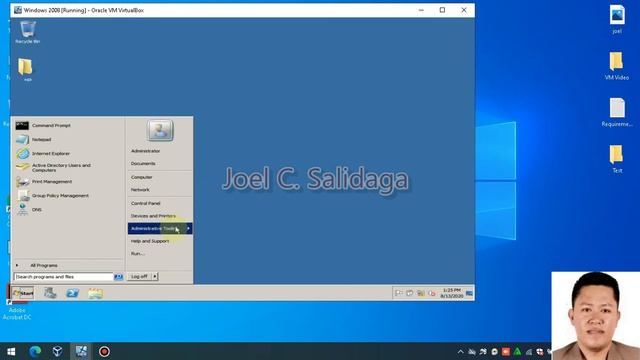Click the VM clock showing 1:25 PM

[451, 293]
